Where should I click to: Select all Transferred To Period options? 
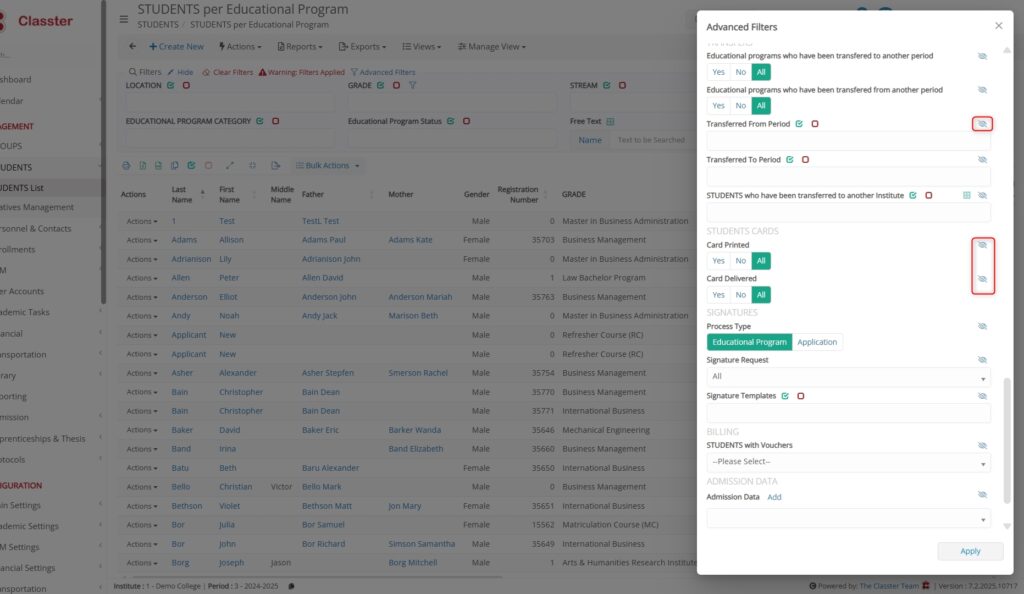[x=790, y=160]
